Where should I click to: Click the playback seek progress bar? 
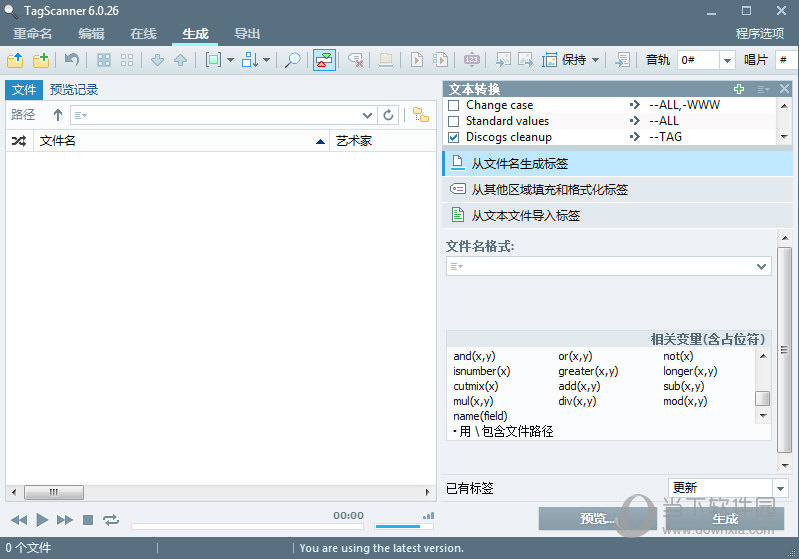(247, 526)
